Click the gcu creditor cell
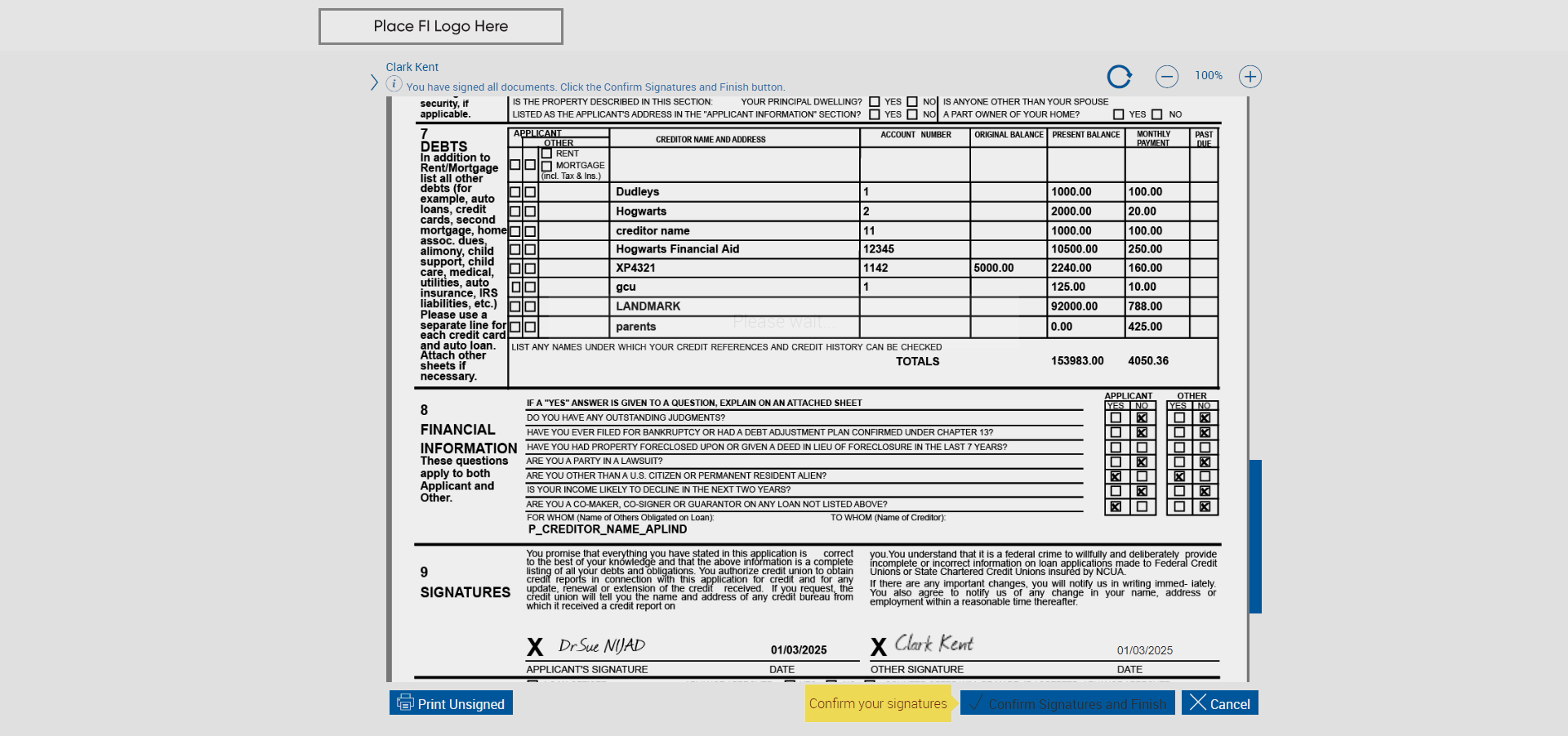This screenshot has height=736, width=1568. pos(735,287)
